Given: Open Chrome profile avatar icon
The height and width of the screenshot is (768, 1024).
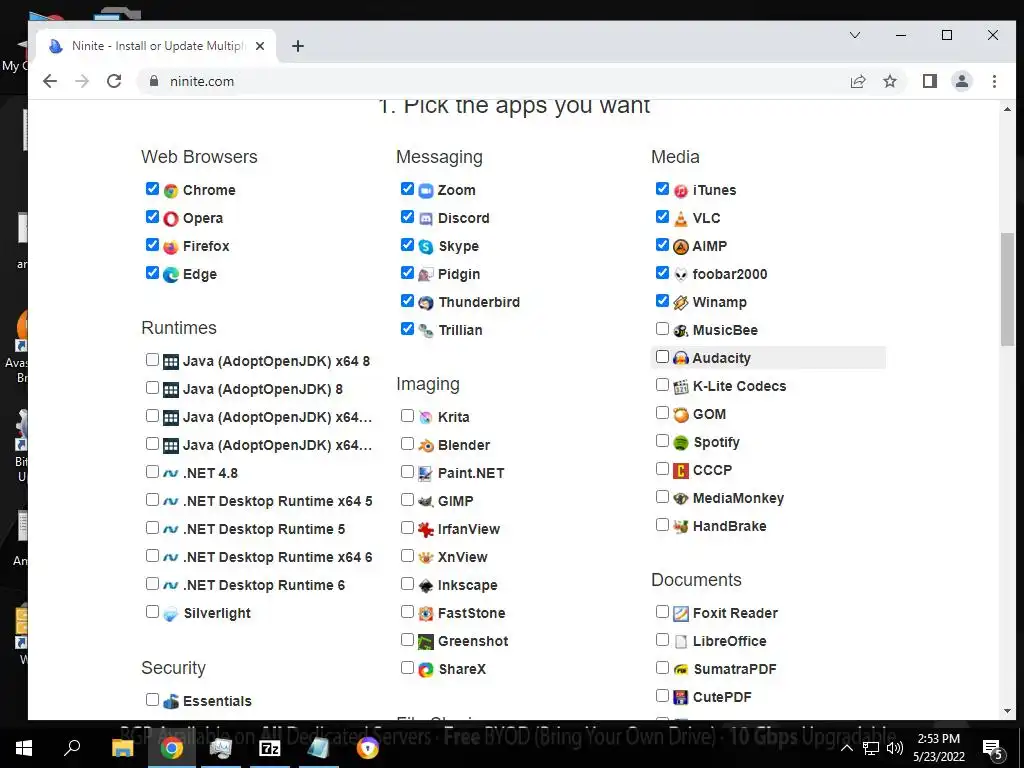Looking at the screenshot, I should point(961,81).
